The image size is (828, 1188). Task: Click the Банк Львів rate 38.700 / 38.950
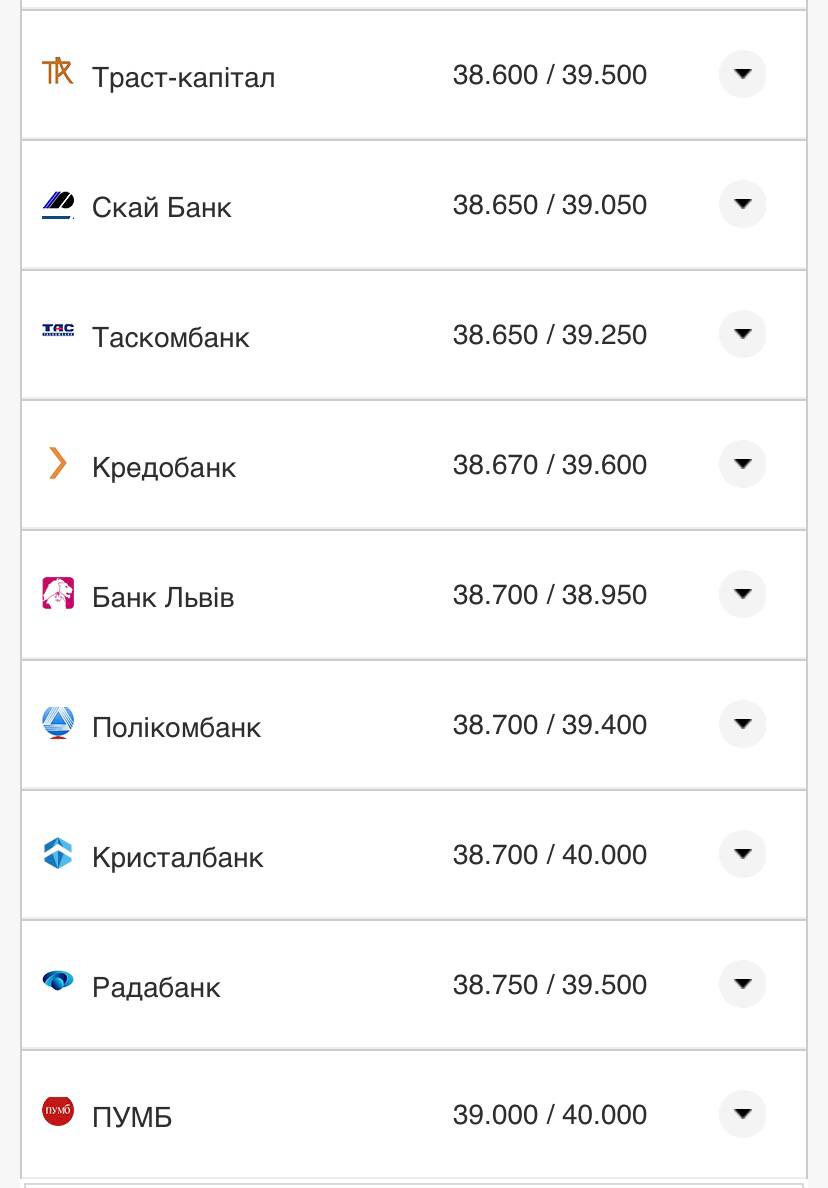tap(549, 594)
